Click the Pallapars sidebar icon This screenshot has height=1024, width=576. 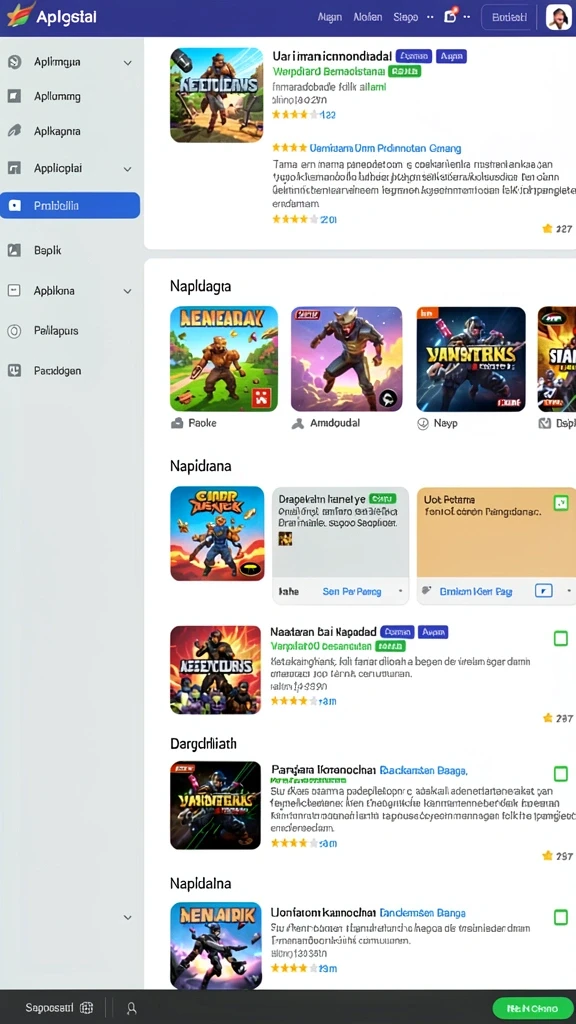[x=14, y=331]
